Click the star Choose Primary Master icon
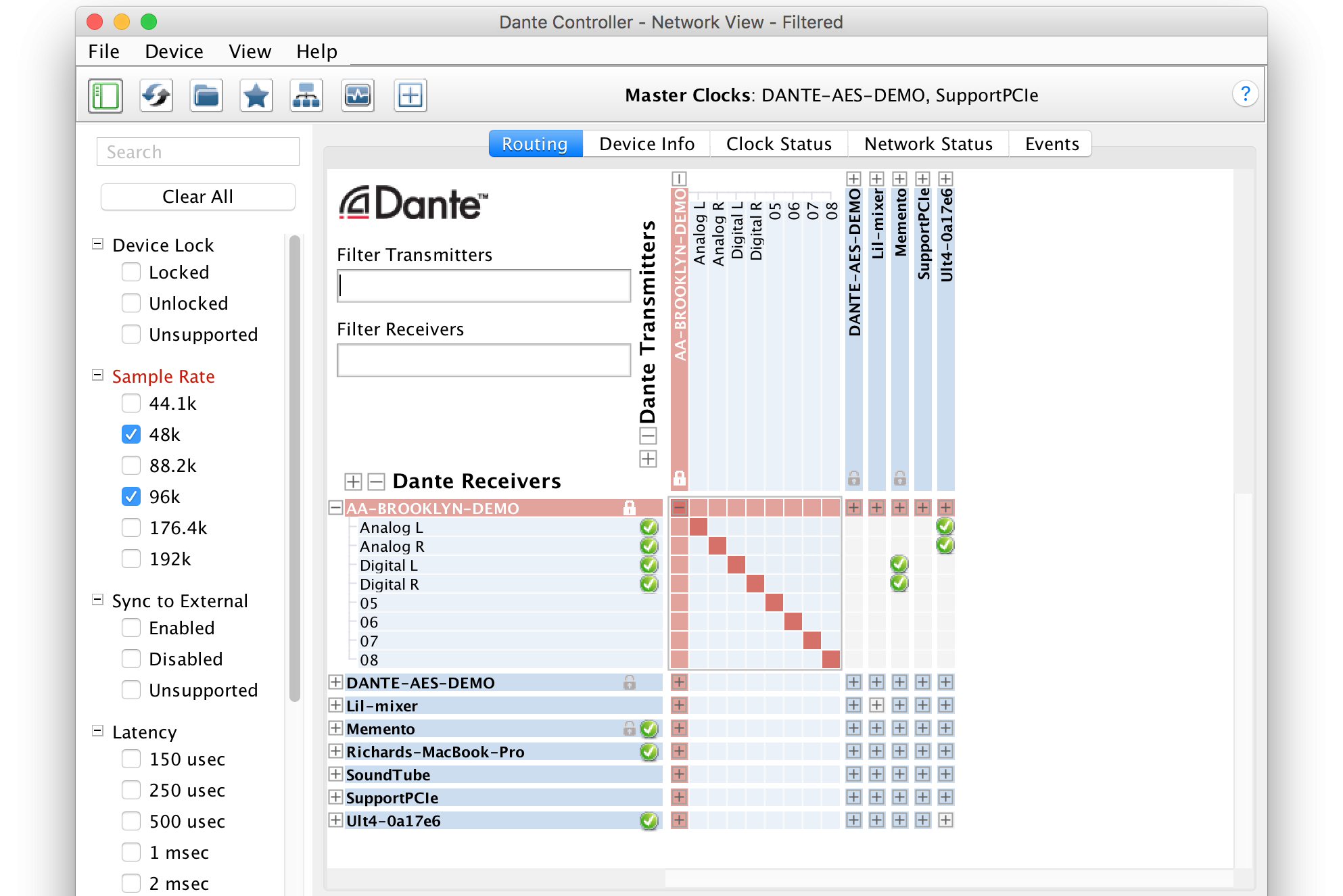The width and height of the screenshot is (1343, 896). [256, 95]
